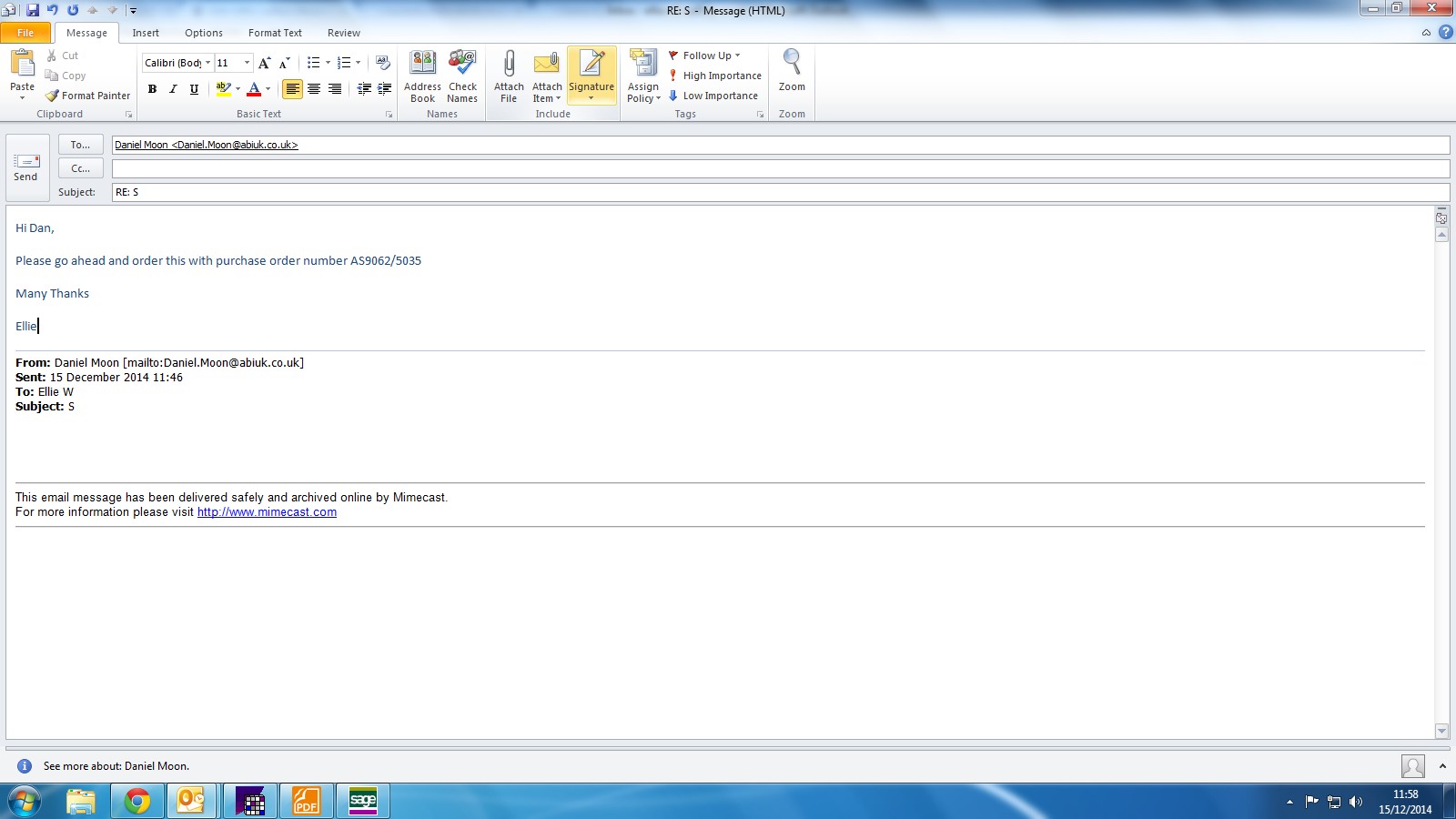The height and width of the screenshot is (819, 1456).
Task: Open the mimecast.com link
Action: [x=267, y=512]
